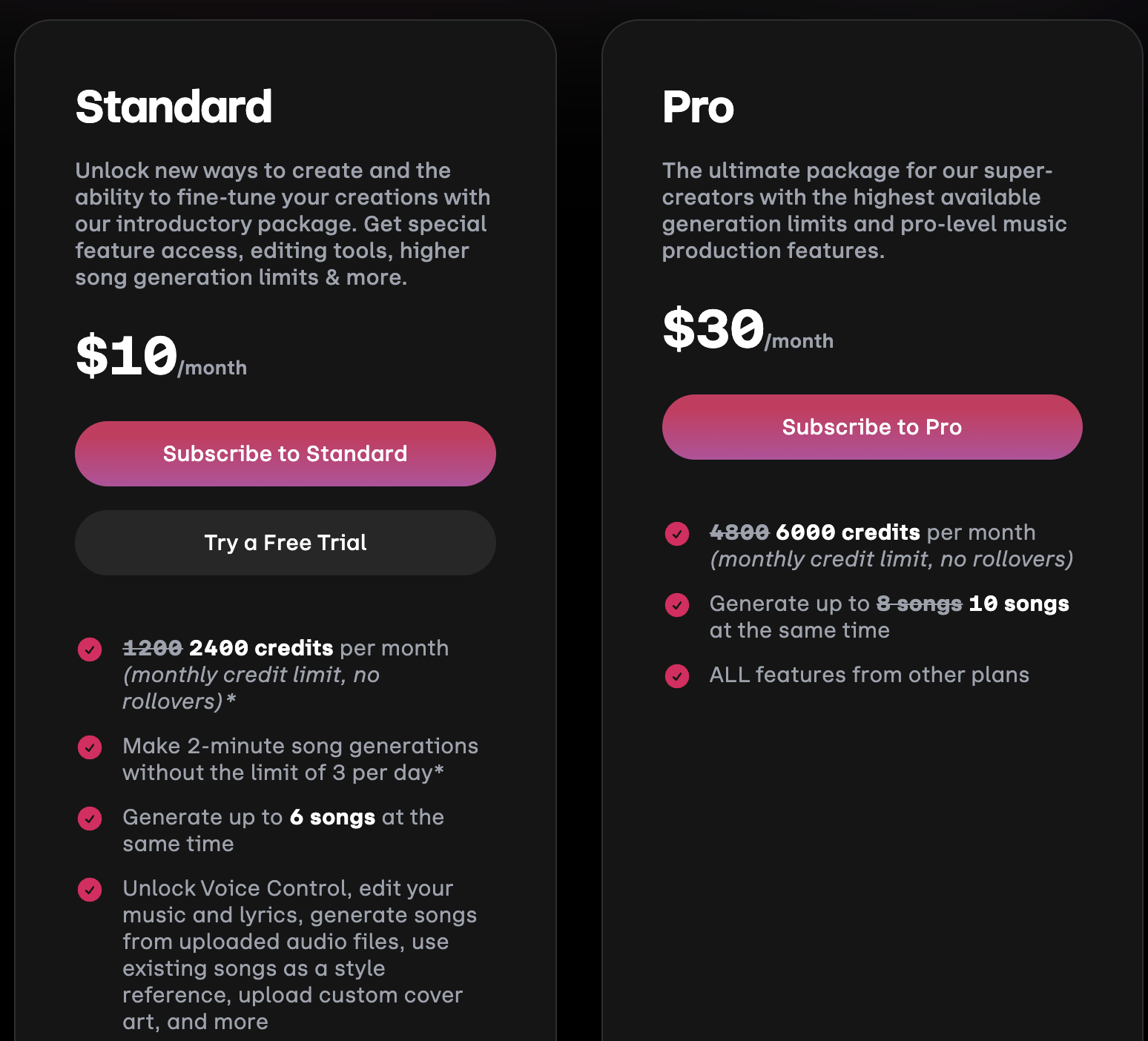This screenshot has height=1041, width=1148.
Task: Click the struck-through 8 songs text
Action: (x=919, y=604)
